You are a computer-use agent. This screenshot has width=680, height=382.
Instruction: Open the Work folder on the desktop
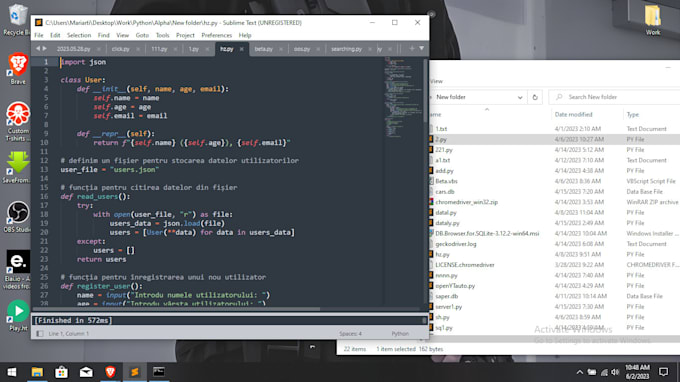click(x=653, y=20)
